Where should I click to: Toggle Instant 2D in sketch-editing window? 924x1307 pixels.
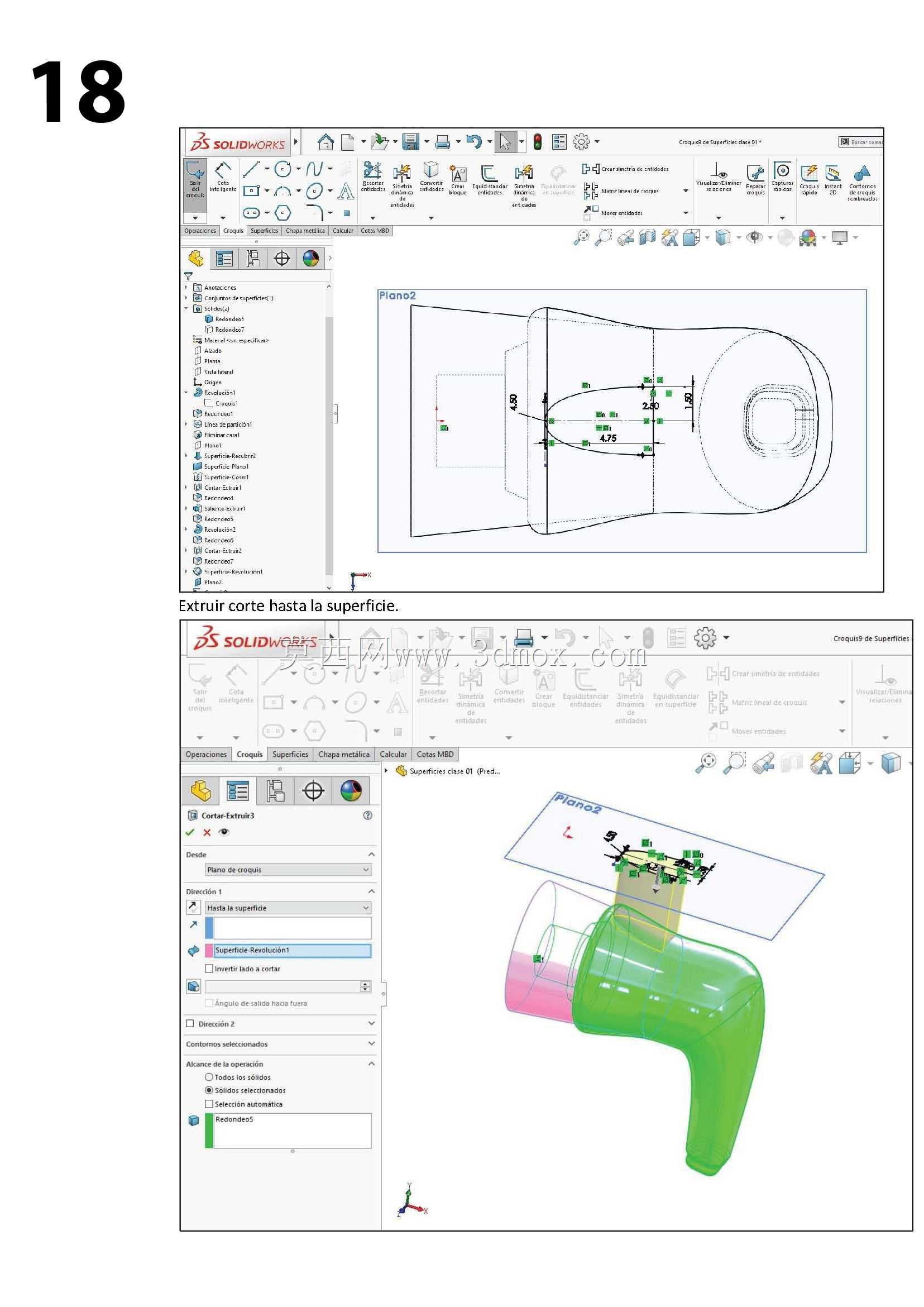click(x=833, y=180)
